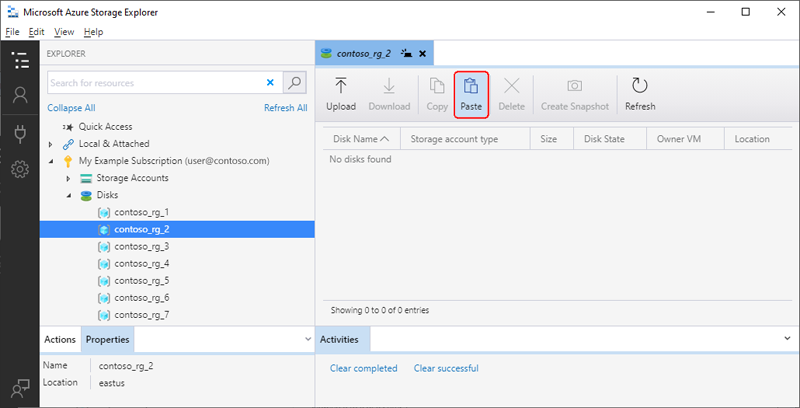Expand the Local & Attached node
The image size is (800, 408).
coord(51,144)
